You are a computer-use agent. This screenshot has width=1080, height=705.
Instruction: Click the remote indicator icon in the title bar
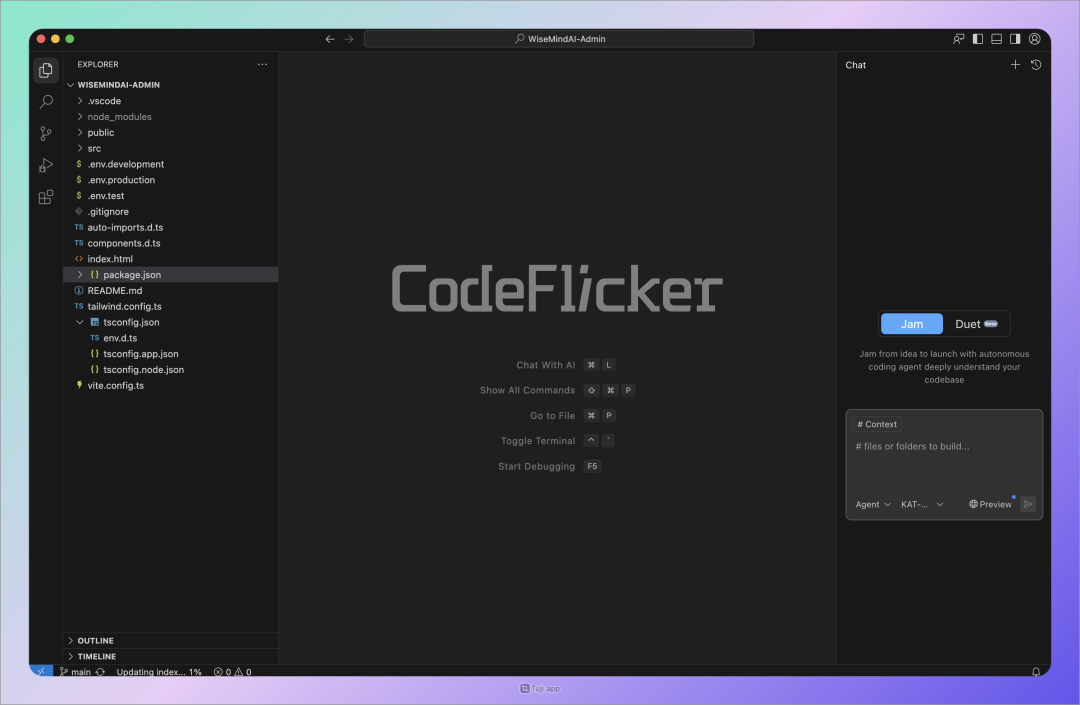(957, 38)
